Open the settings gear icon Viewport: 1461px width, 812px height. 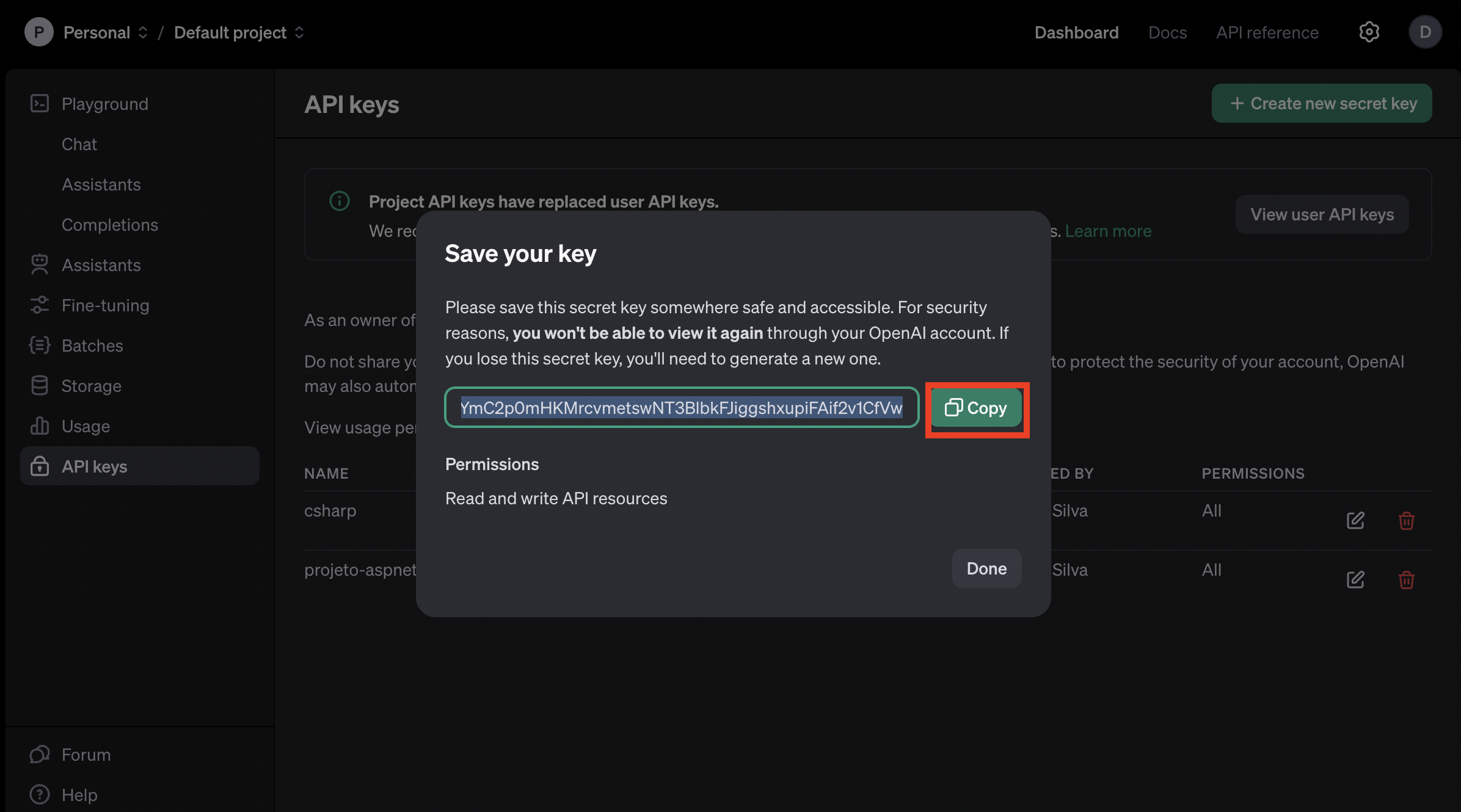(1369, 32)
